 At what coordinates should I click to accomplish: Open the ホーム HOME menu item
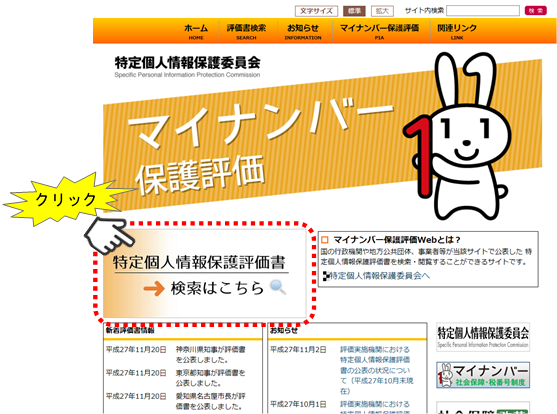(196, 32)
